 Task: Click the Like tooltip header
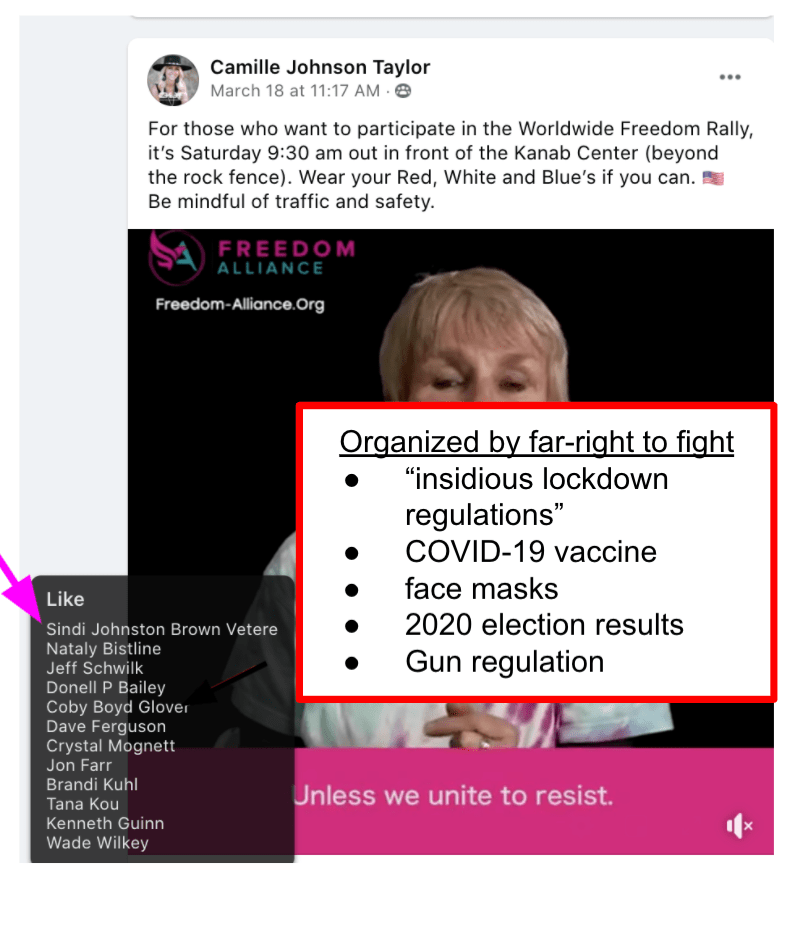click(65, 599)
